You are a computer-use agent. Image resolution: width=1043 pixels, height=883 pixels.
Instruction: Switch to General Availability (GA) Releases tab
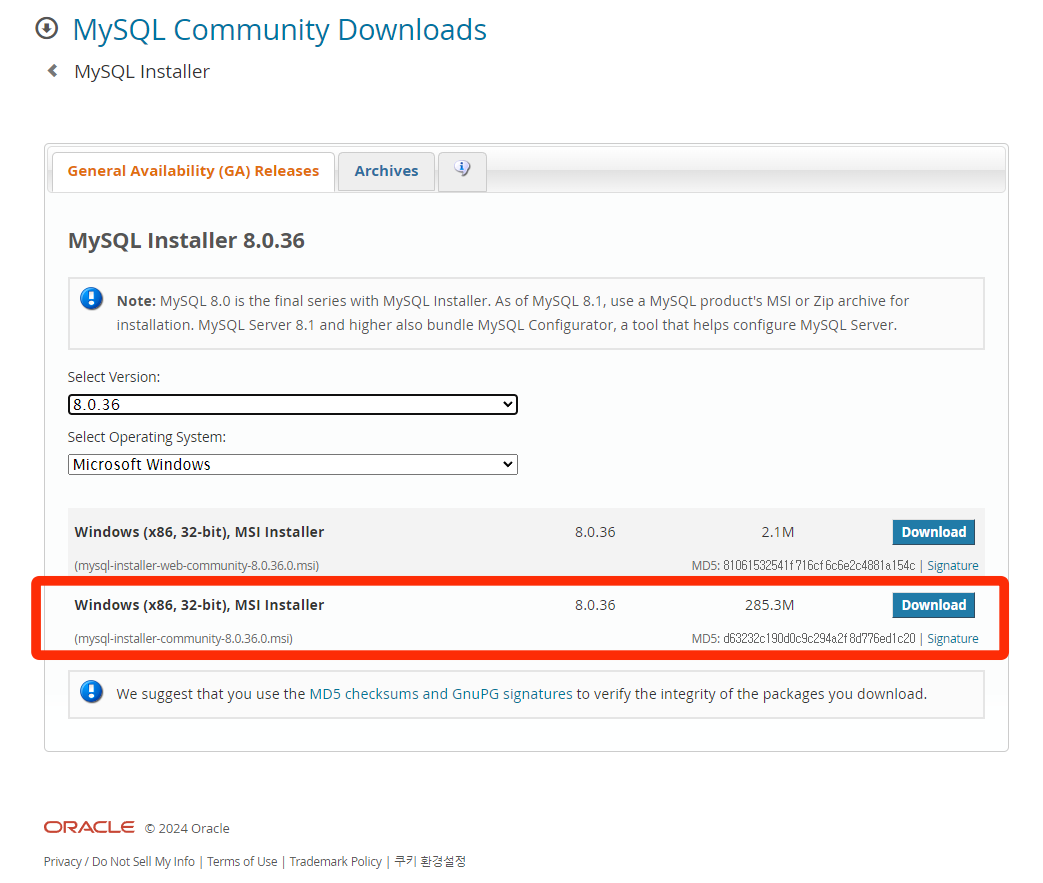(193, 171)
